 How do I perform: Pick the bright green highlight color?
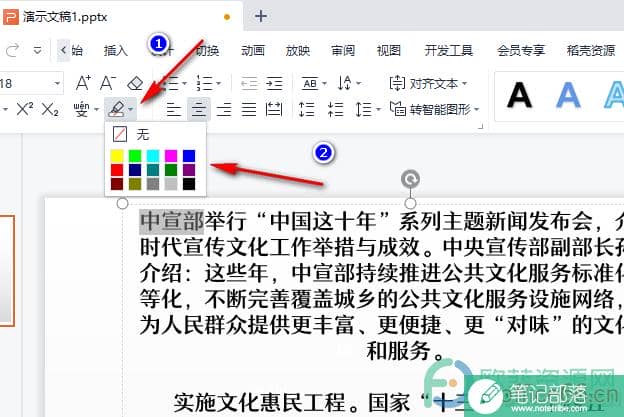(135, 156)
